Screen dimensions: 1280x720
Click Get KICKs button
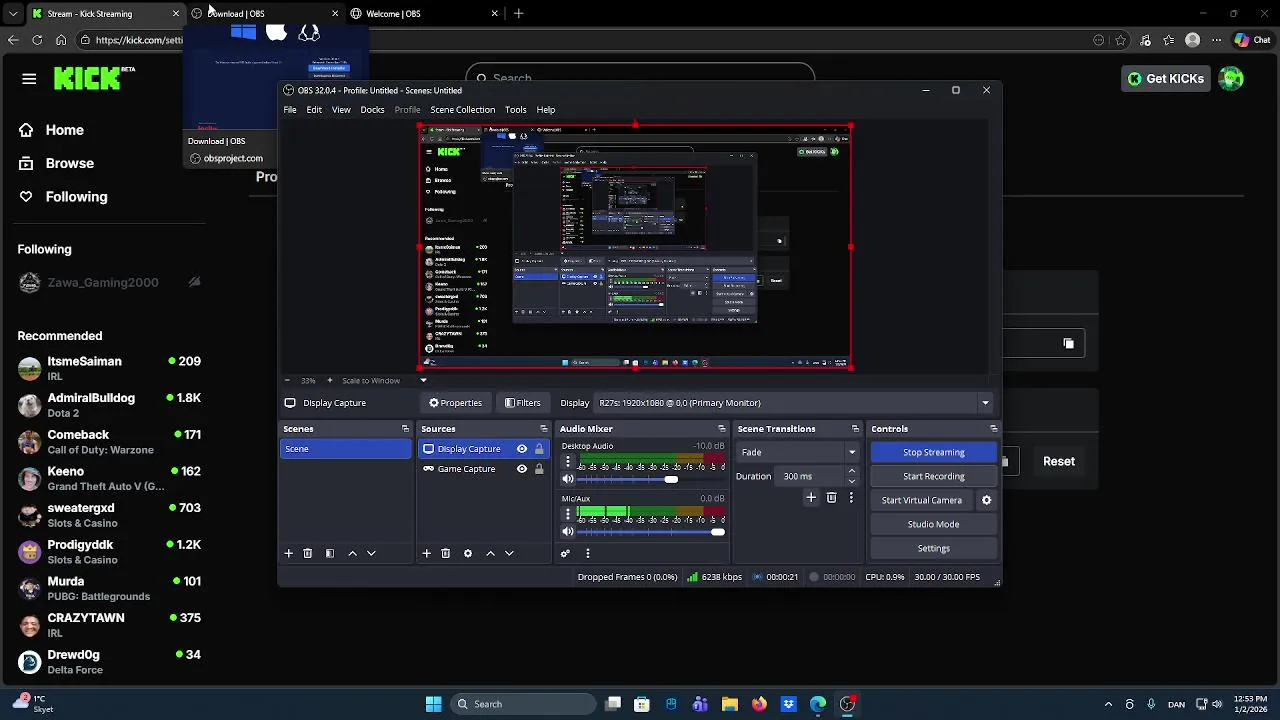click(1166, 79)
